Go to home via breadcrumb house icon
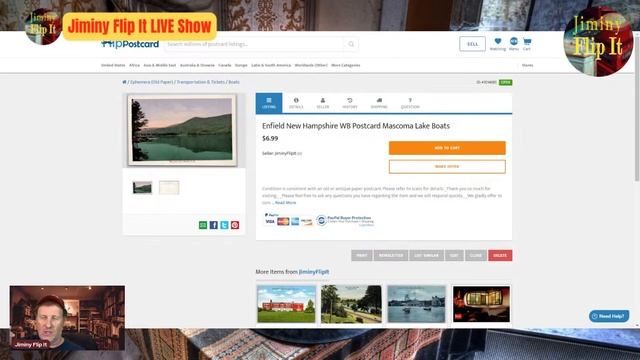640x360 pixels. pos(124,82)
